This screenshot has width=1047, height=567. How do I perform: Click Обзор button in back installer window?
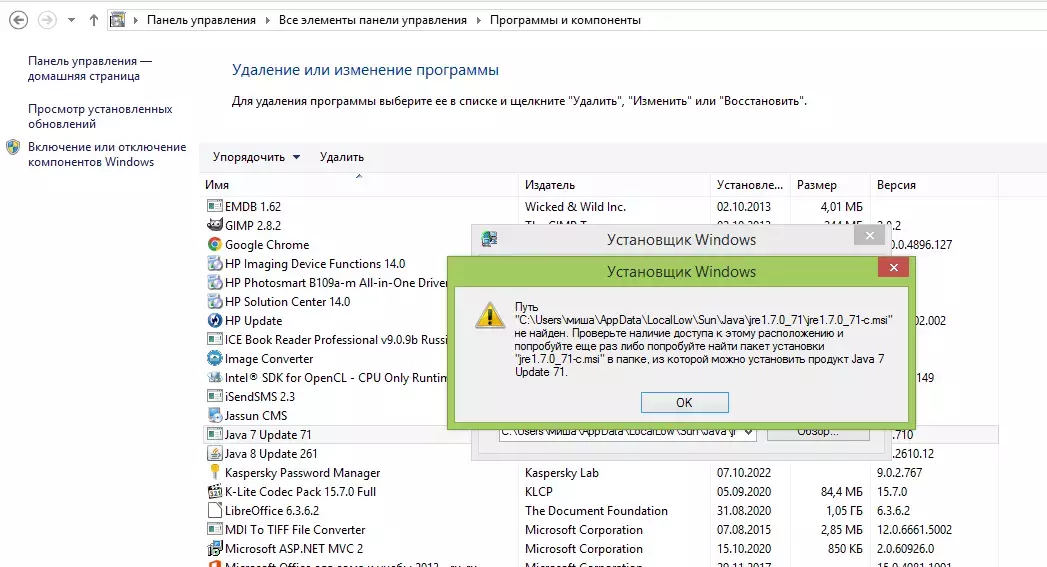point(818,433)
